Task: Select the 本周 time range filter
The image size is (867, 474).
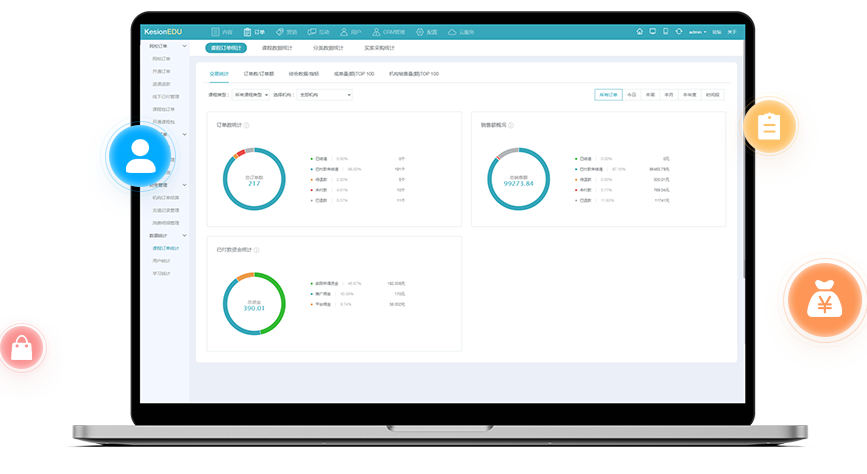Action: (650, 94)
